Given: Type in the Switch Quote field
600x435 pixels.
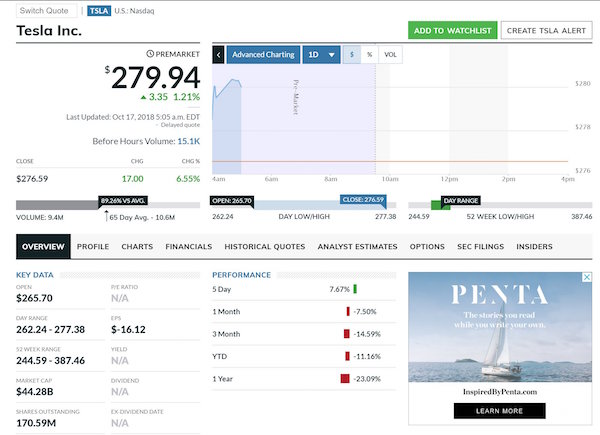Looking at the screenshot, I should tap(45, 11).
